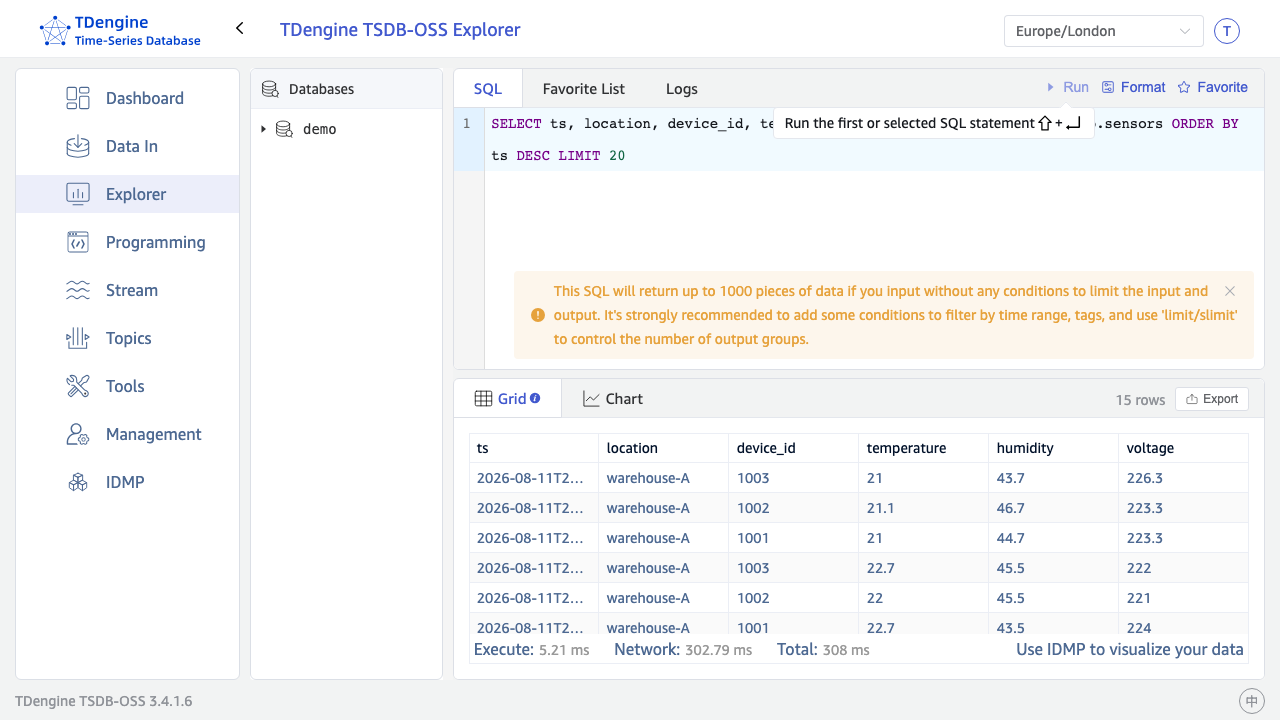Switch to the Chart results tab
The width and height of the screenshot is (1280, 720).
(x=613, y=398)
